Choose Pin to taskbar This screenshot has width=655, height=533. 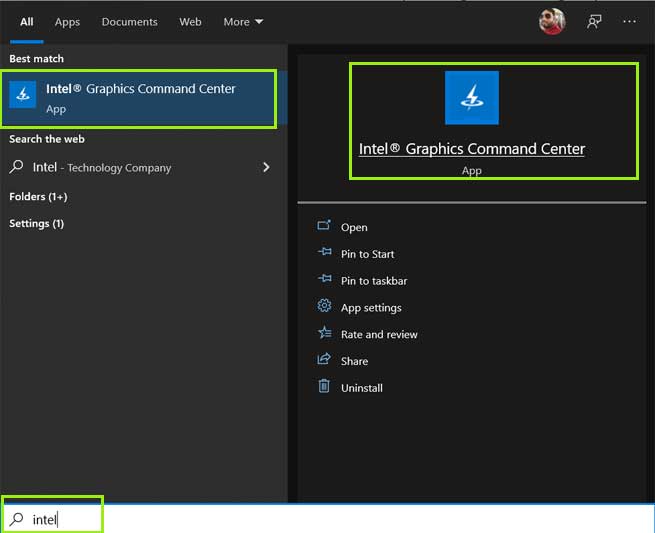374,281
